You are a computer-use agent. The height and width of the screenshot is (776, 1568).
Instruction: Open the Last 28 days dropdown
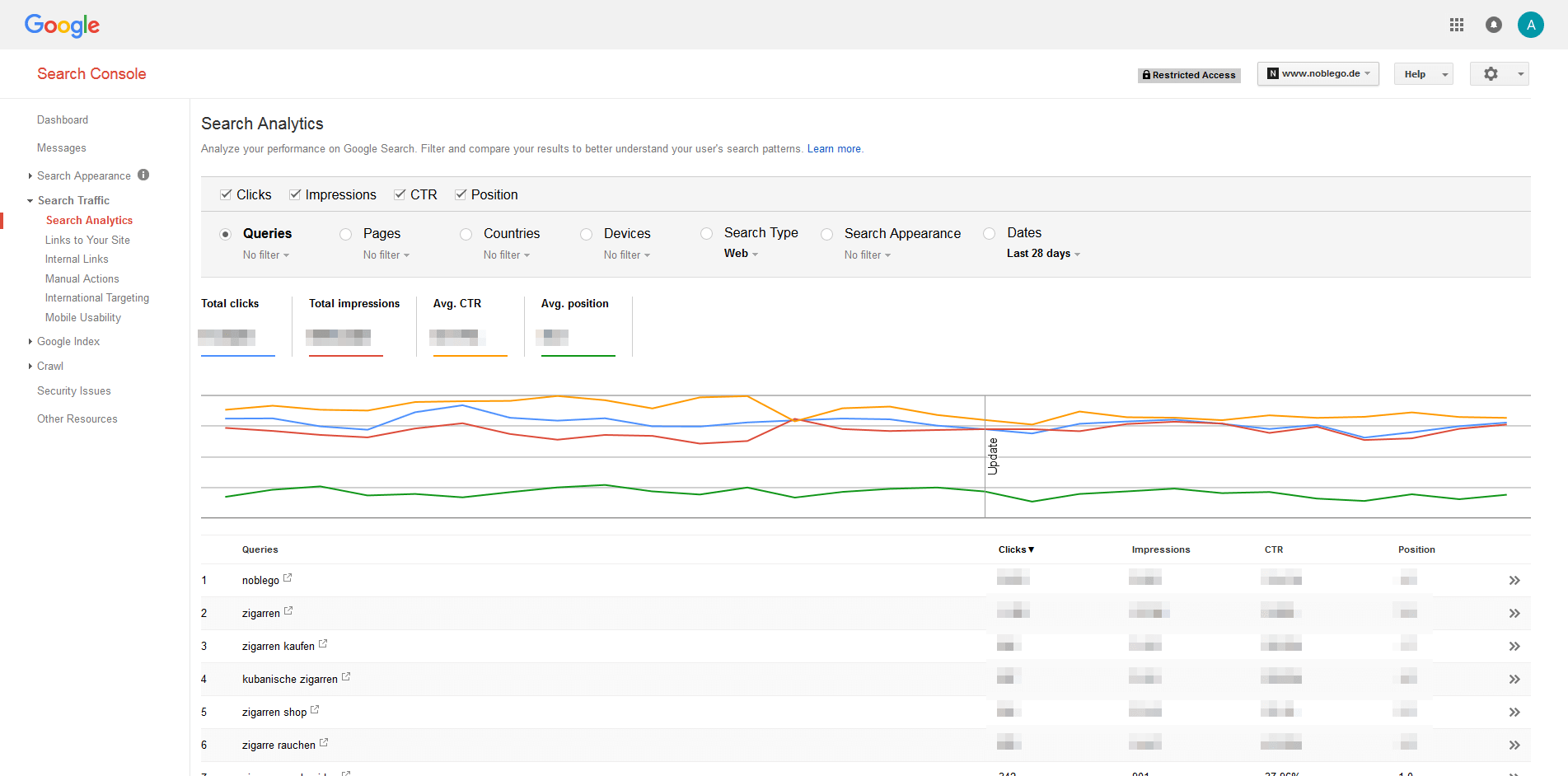(1041, 254)
